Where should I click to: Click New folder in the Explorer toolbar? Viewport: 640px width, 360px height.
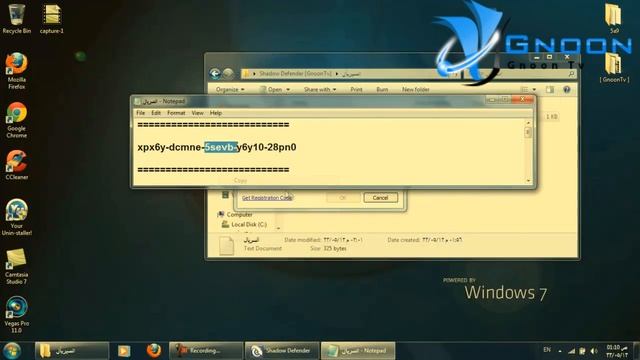416,89
